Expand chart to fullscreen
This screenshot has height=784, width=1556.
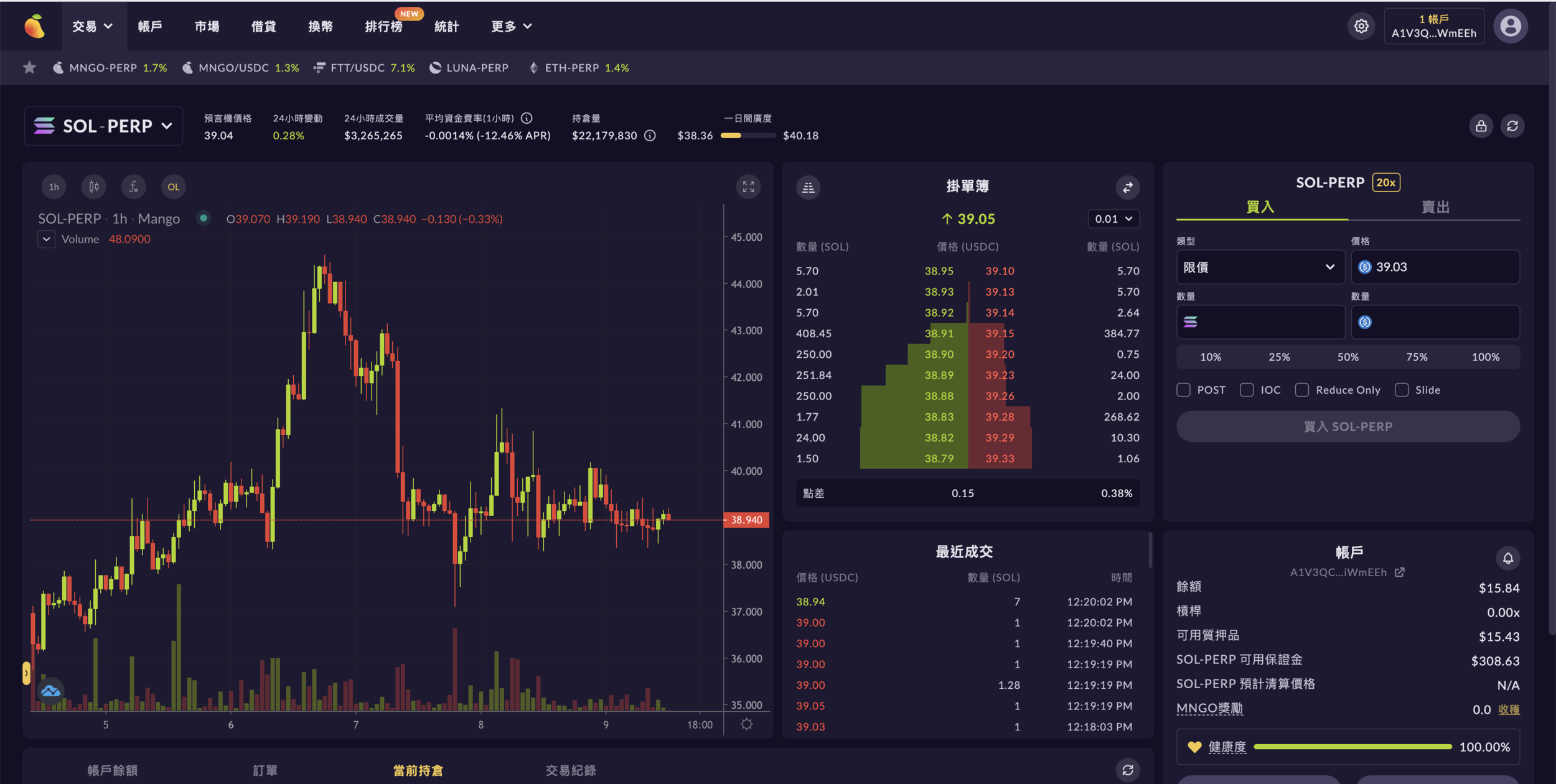click(748, 187)
